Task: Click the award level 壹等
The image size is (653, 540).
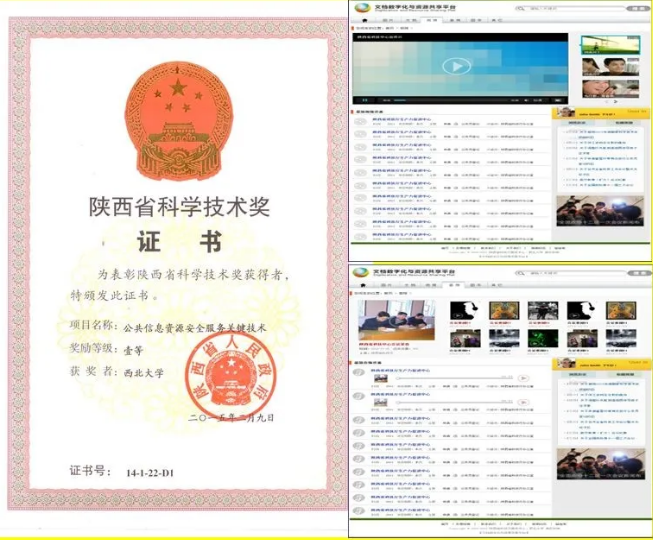Action: point(134,350)
